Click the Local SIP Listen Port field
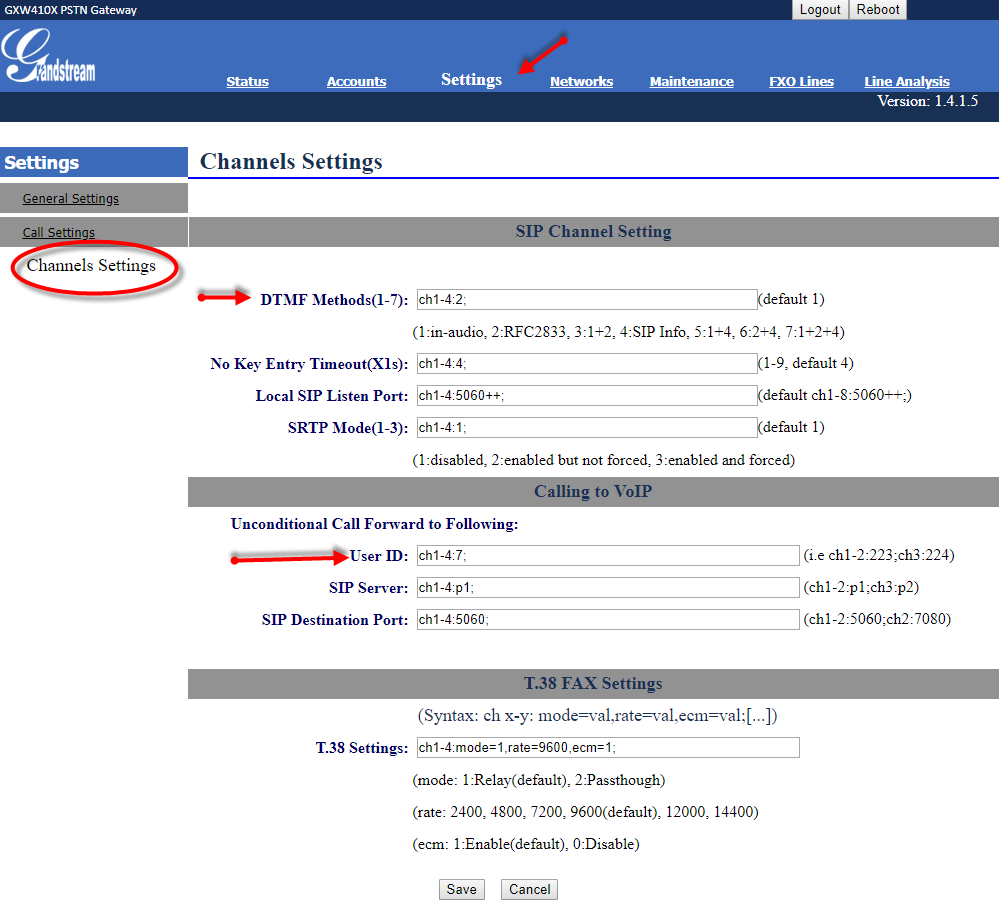1000x909 pixels. click(587, 395)
